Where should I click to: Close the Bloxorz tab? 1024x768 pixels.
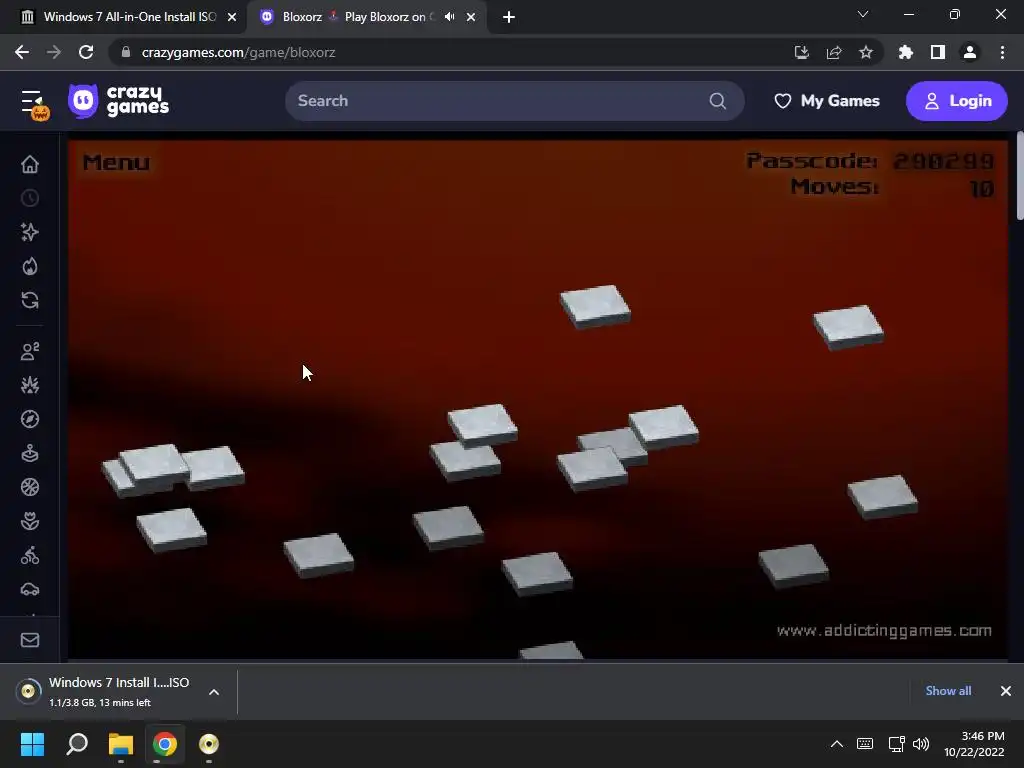(471, 17)
